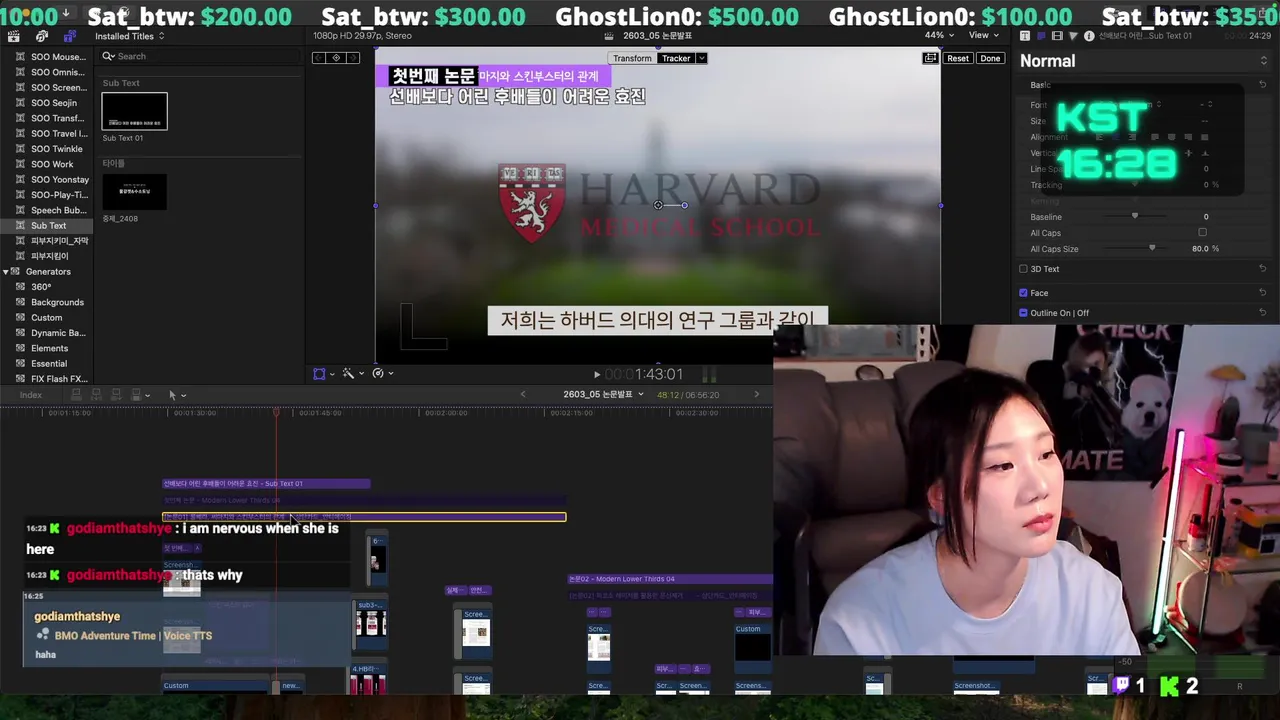Disable the Face checkbox

click(1023, 293)
